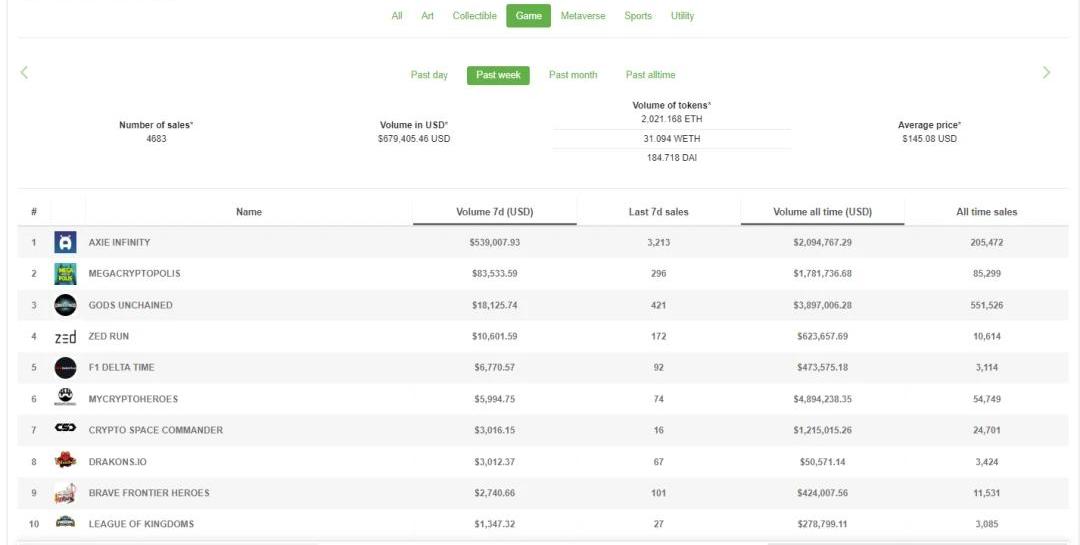The image size is (1080, 545).
Task: Click the $679,405.46 USD total volume
Action: pyautogui.click(x=414, y=138)
